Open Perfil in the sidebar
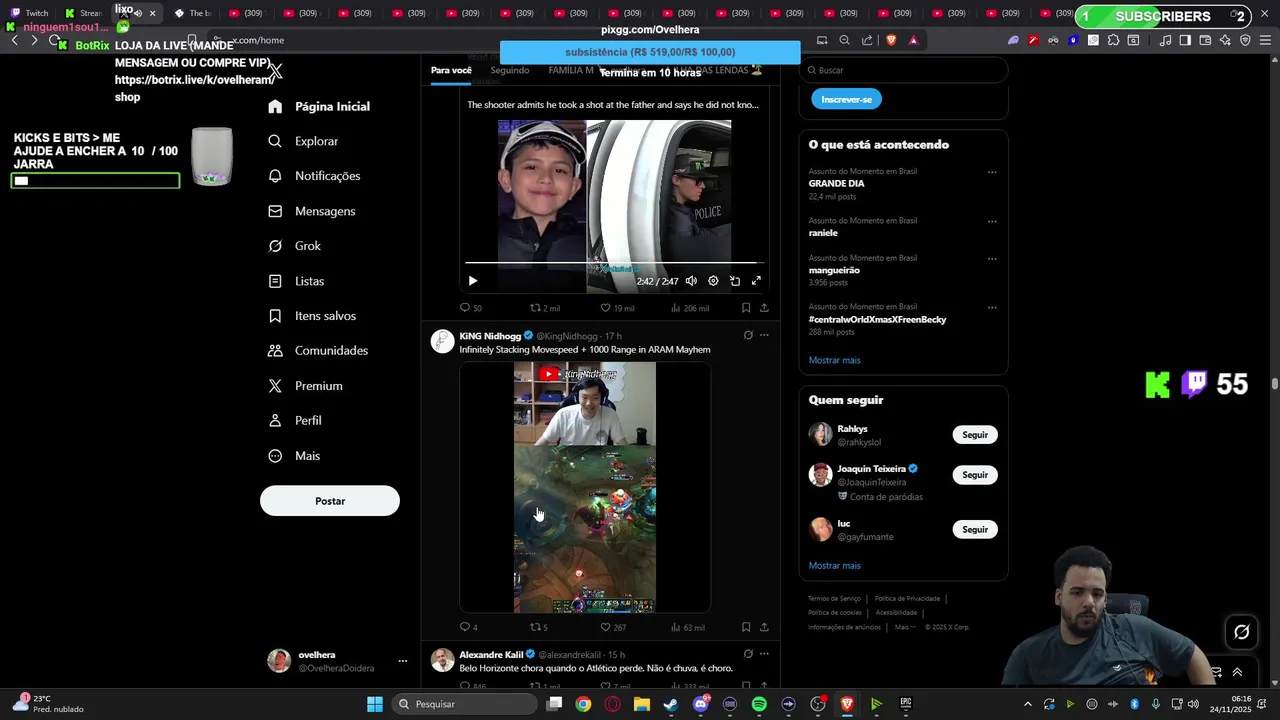The width and height of the screenshot is (1280, 720). pos(295,421)
